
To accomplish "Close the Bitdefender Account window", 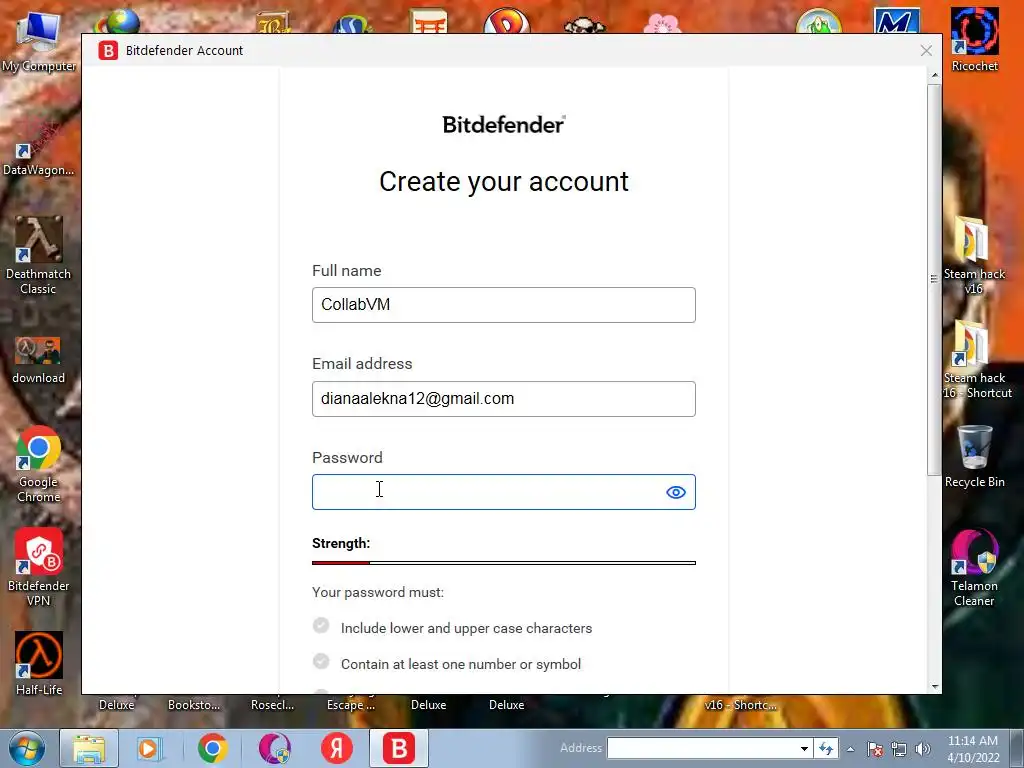I will pyautogui.click(x=926, y=50).
